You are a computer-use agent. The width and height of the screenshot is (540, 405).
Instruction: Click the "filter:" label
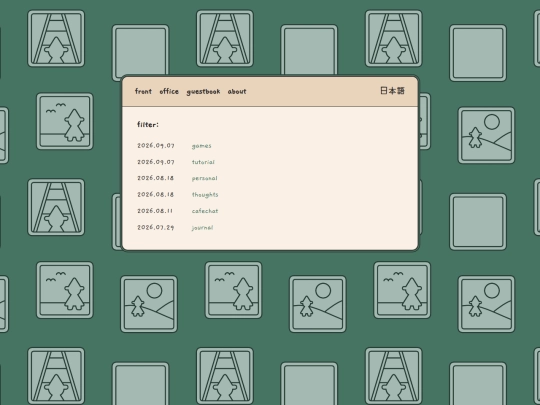[148, 124]
